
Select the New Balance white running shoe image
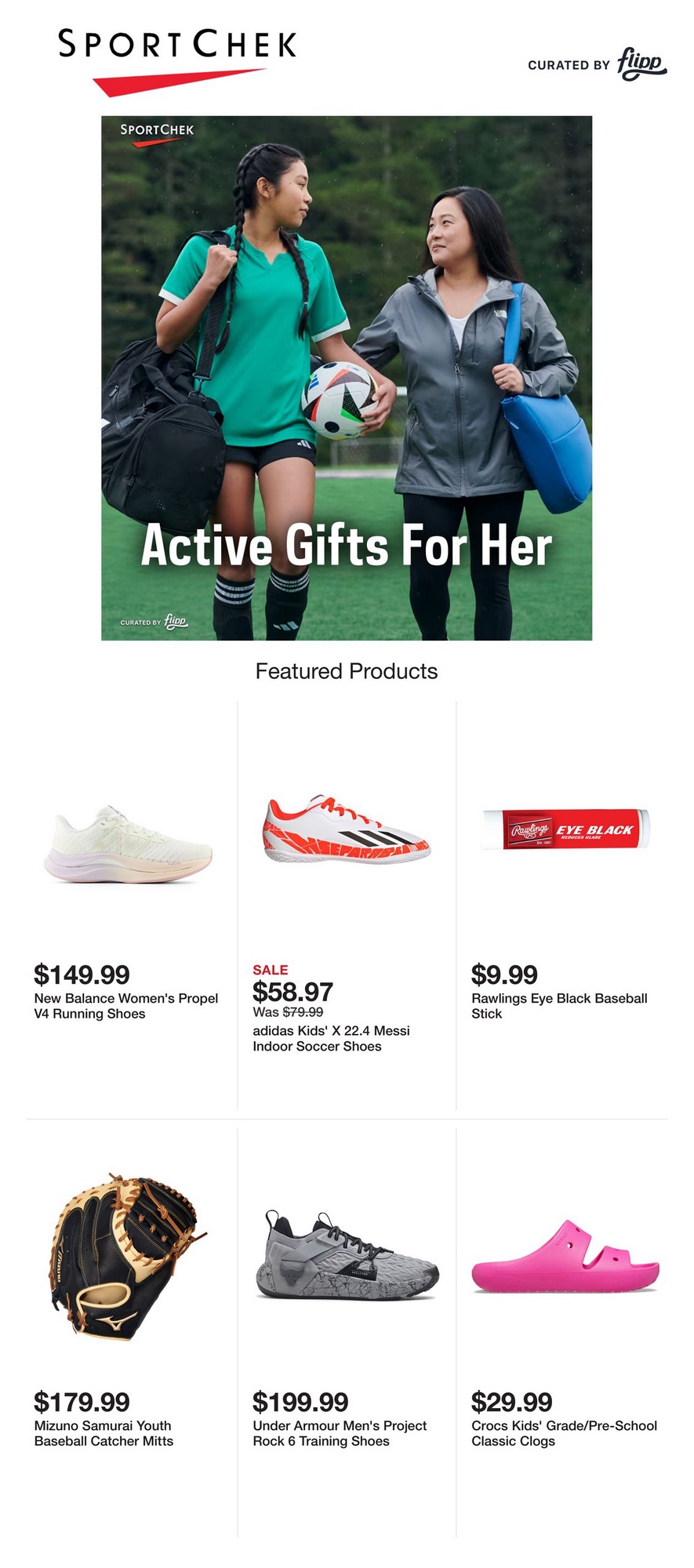pos(128,845)
